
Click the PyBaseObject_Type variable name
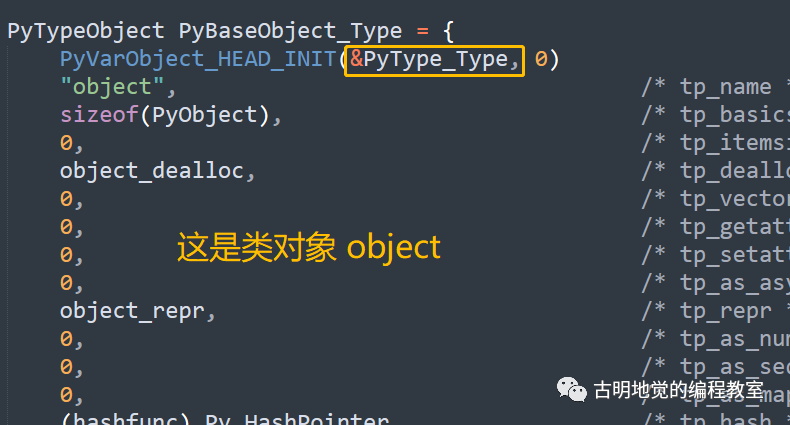pyautogui.click(x=290, y=31)
